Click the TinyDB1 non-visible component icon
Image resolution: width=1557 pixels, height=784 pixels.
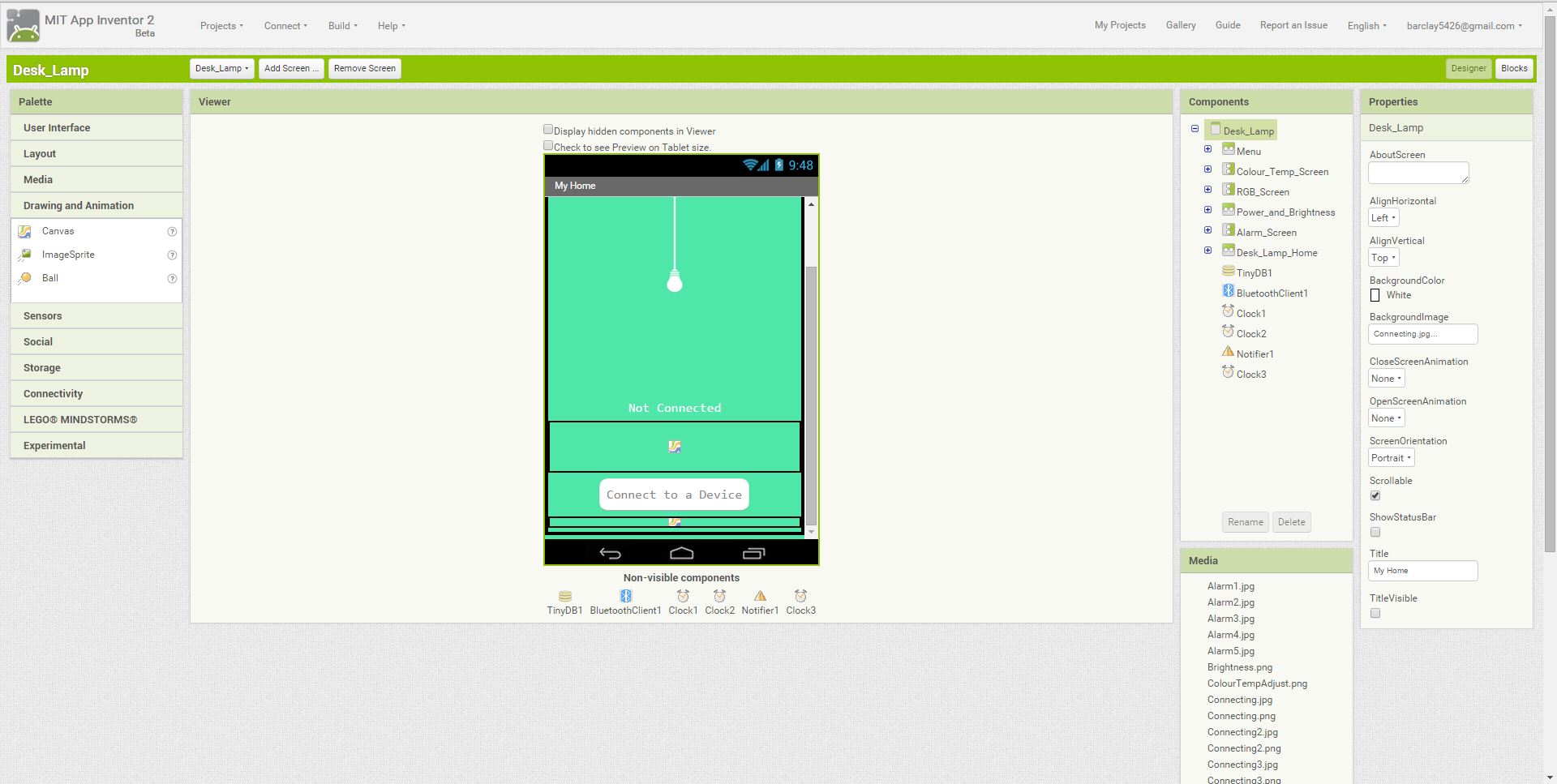pos(565,596)
